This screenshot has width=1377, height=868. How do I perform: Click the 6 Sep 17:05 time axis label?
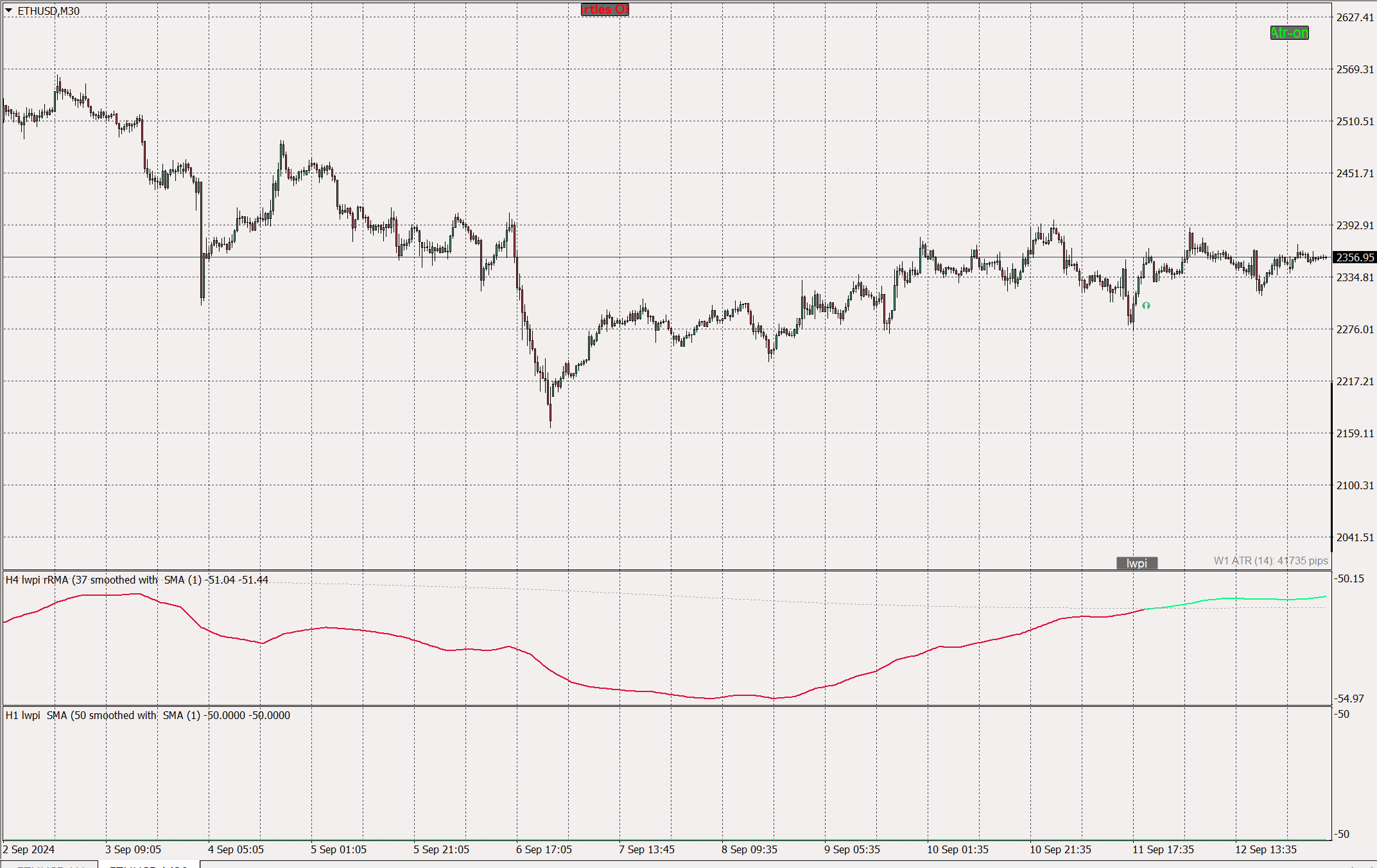544,849
